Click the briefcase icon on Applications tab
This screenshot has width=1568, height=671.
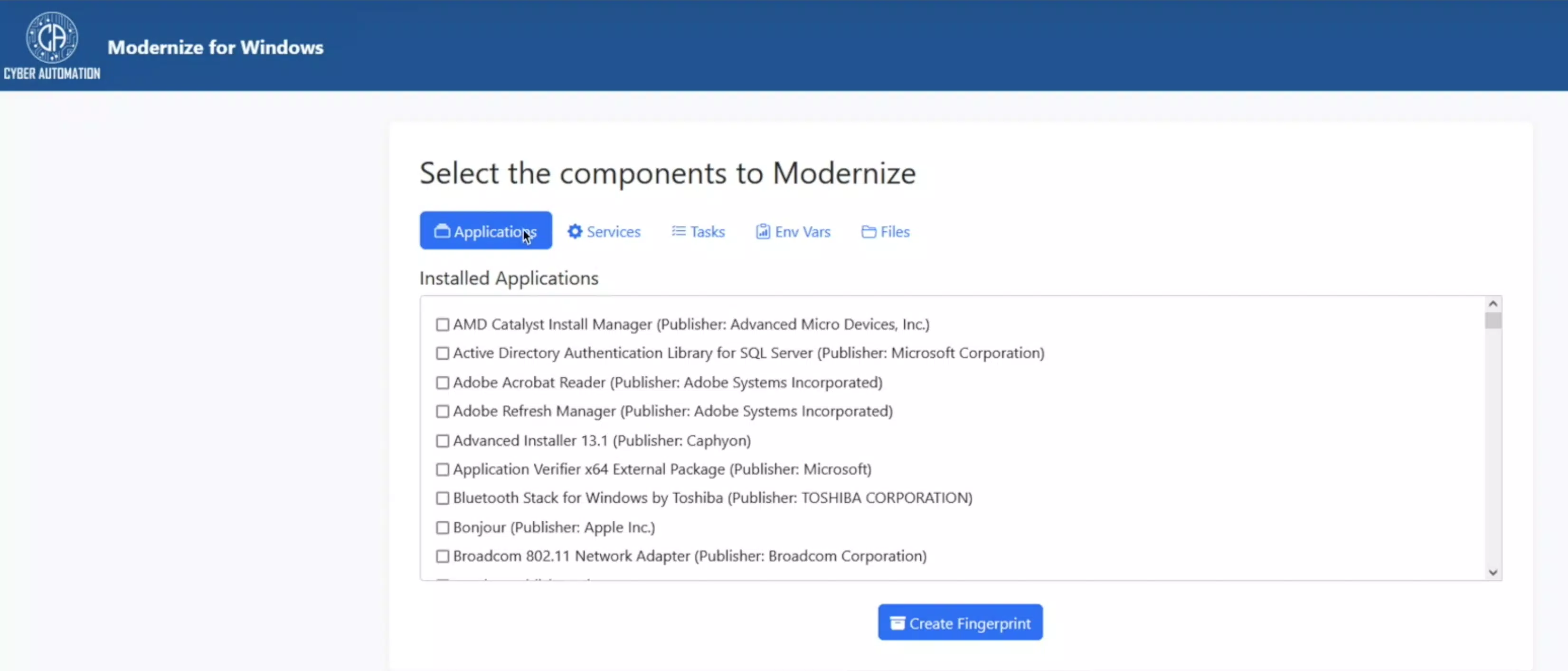pos(442,231)
